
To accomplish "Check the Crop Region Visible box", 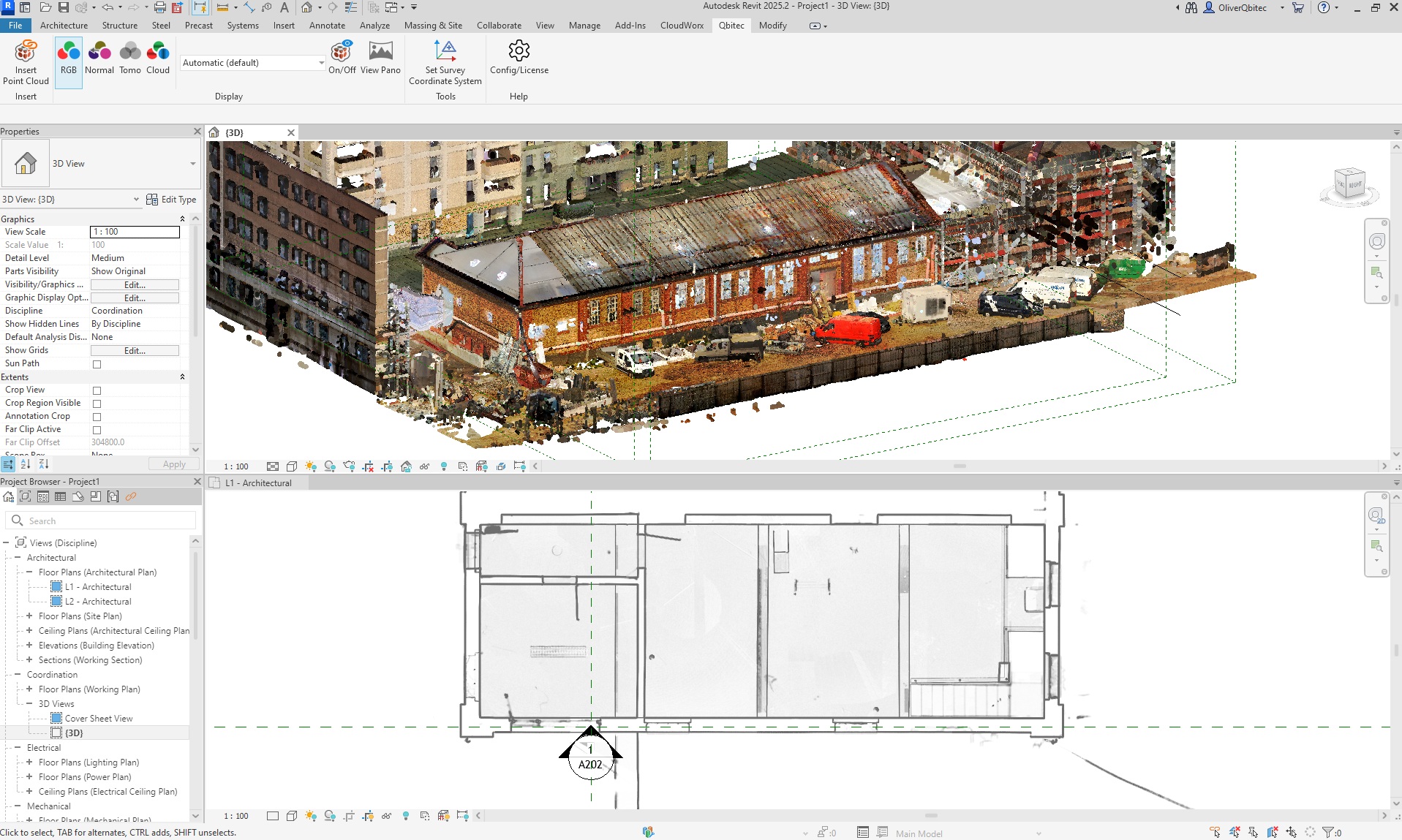I will [x=97, y=403].
